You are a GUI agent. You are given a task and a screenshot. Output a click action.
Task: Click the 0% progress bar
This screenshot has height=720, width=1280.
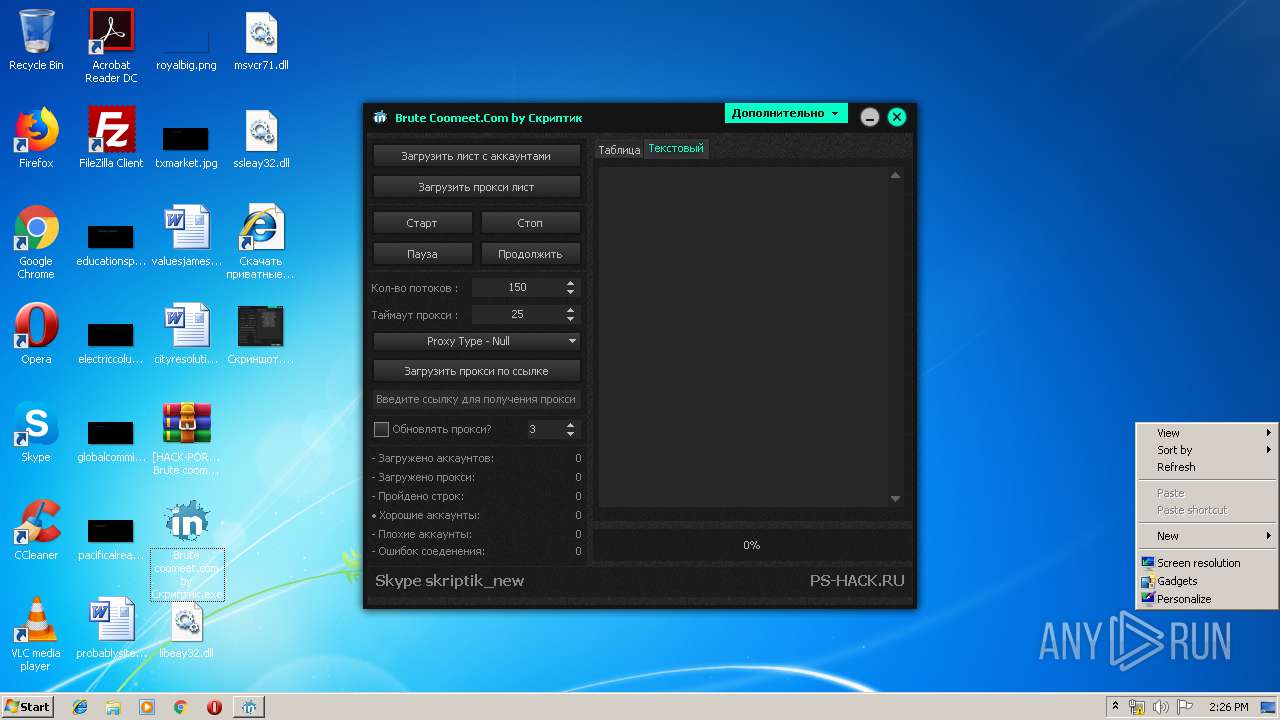point(752,545)
